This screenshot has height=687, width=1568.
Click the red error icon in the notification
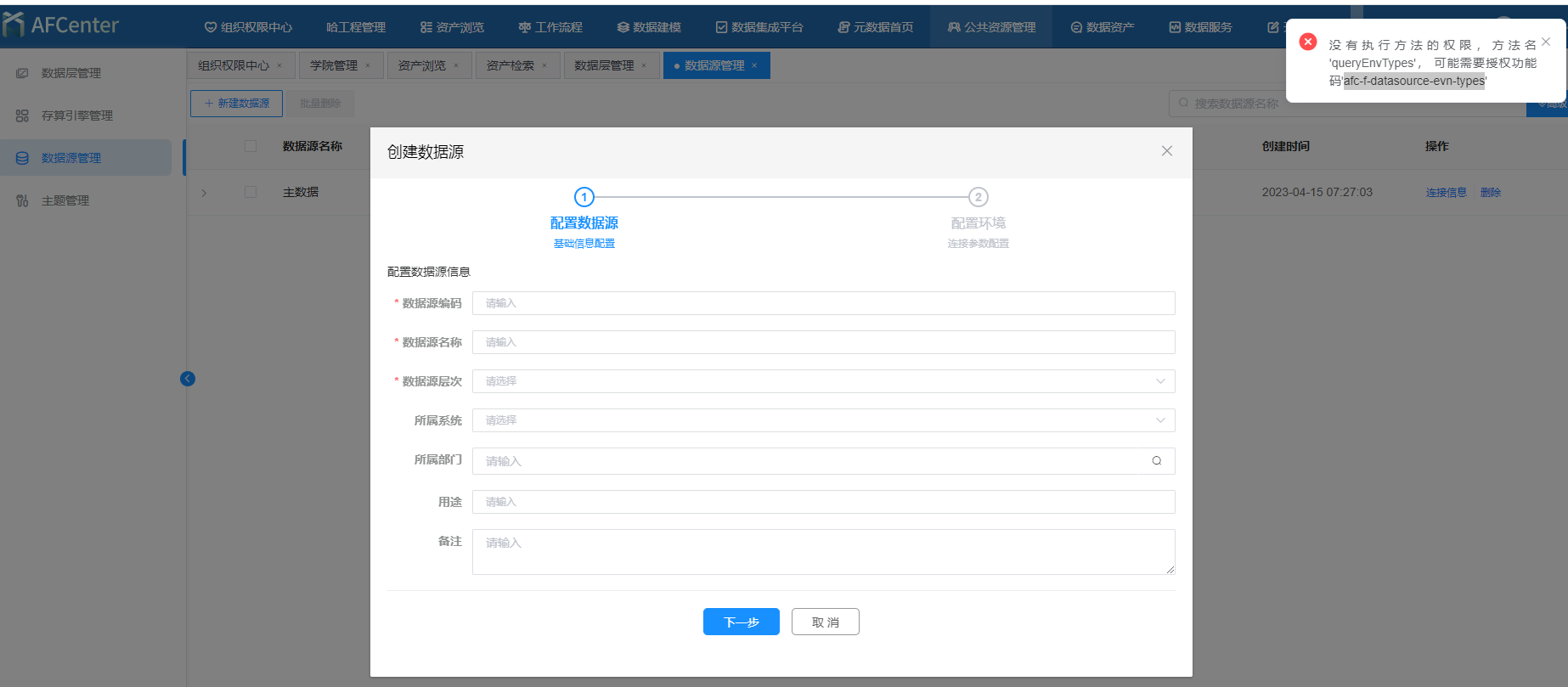click(x=1308, y=42)
